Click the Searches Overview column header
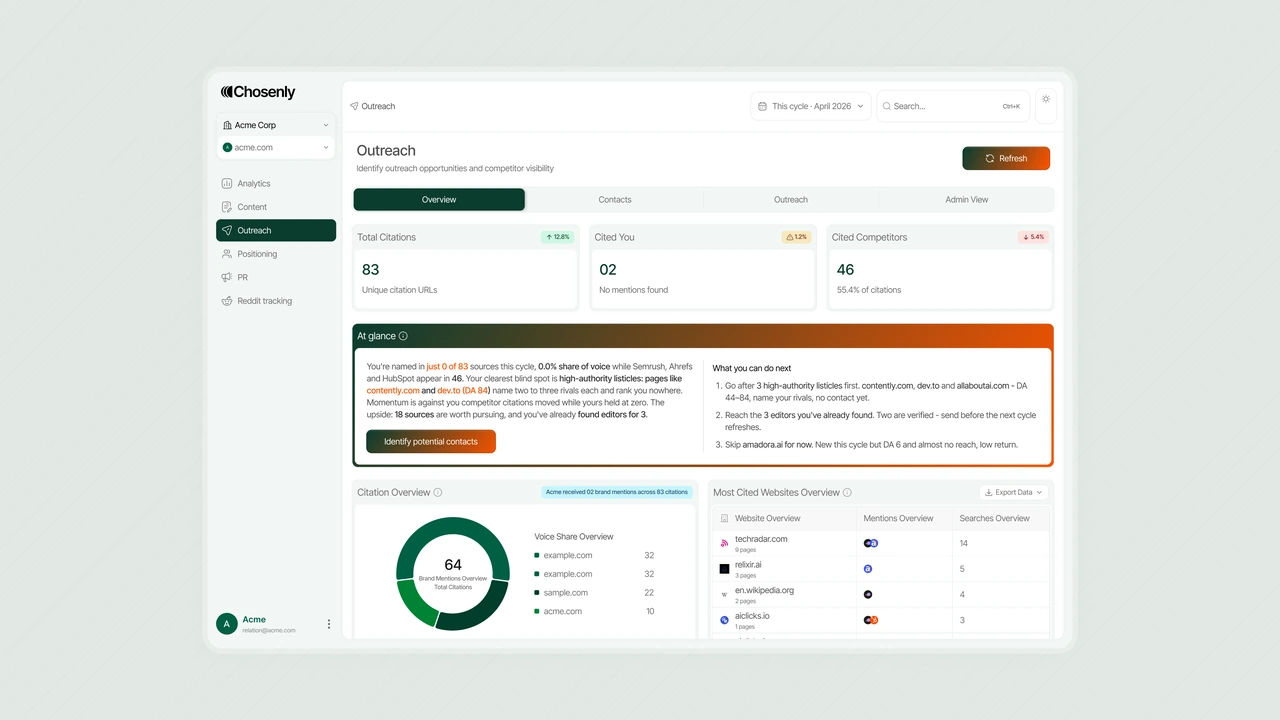 point(994,518)
